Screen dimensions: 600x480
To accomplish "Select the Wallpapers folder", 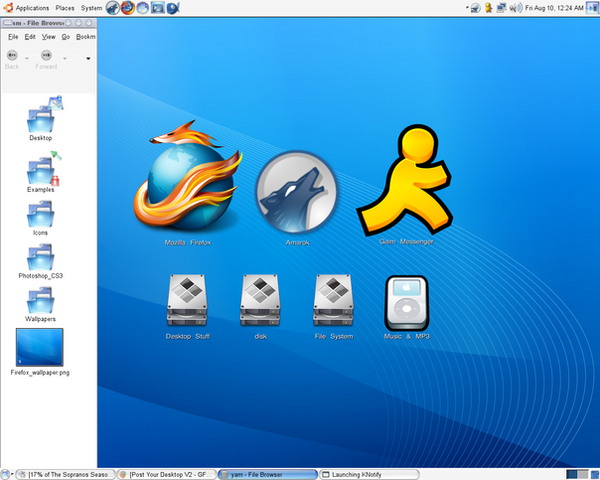I will (40, 305).
